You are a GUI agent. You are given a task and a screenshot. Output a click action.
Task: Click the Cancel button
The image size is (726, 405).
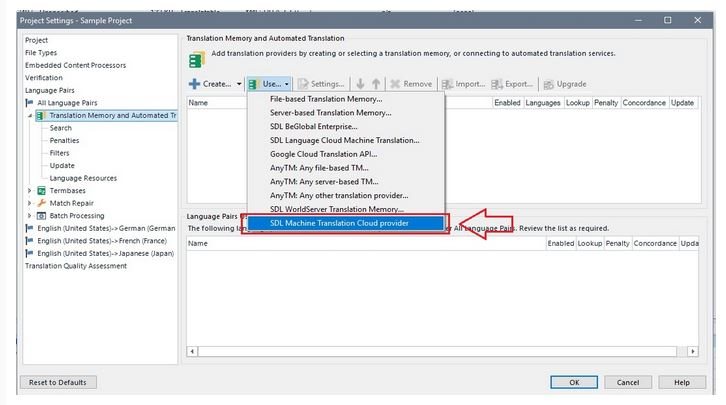pos(628,382)
